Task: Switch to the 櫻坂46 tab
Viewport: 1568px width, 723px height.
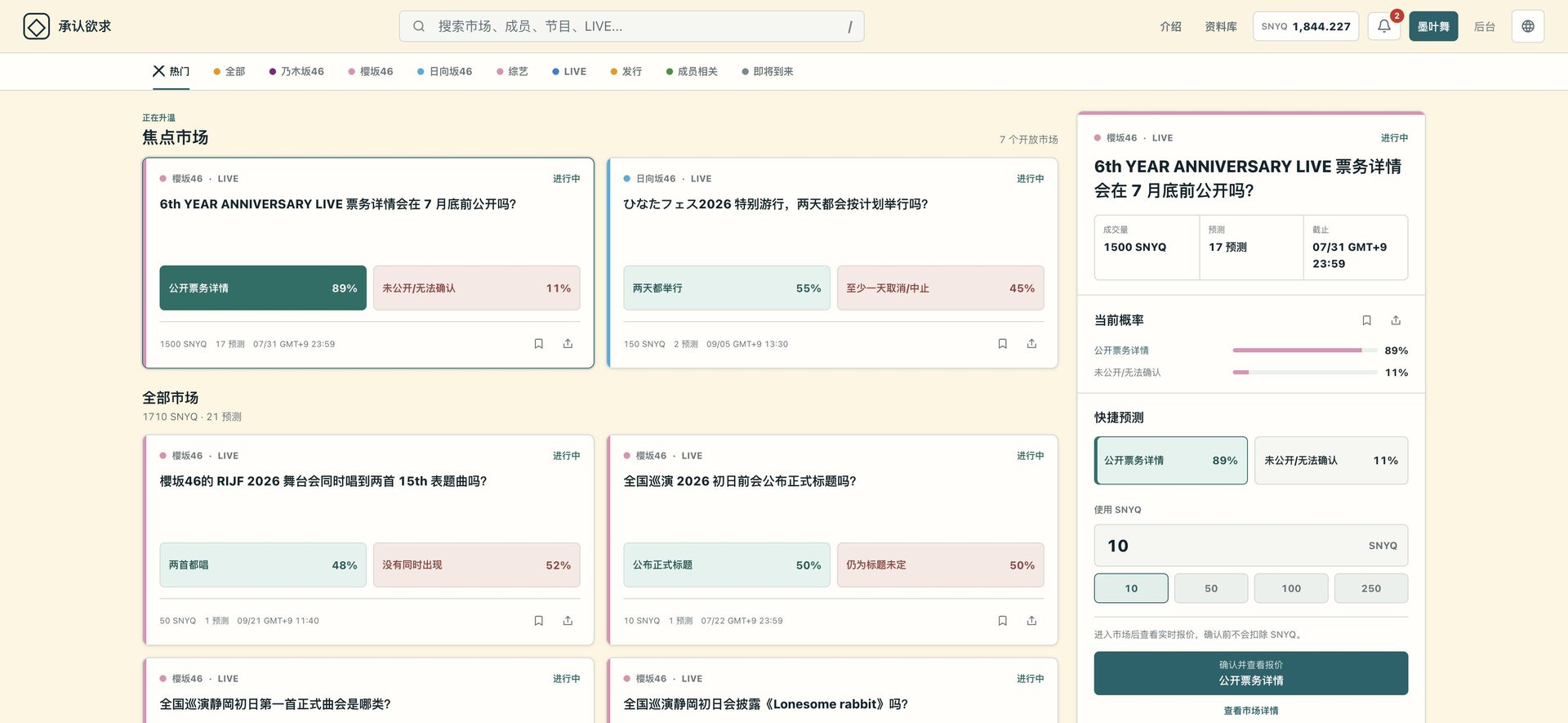Action: (x=370, y=71)
